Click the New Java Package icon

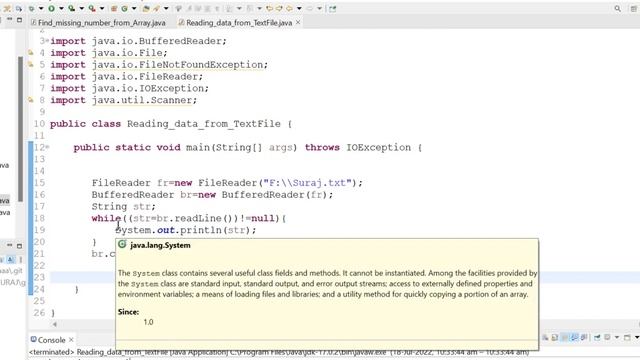[x=113, y=8]
